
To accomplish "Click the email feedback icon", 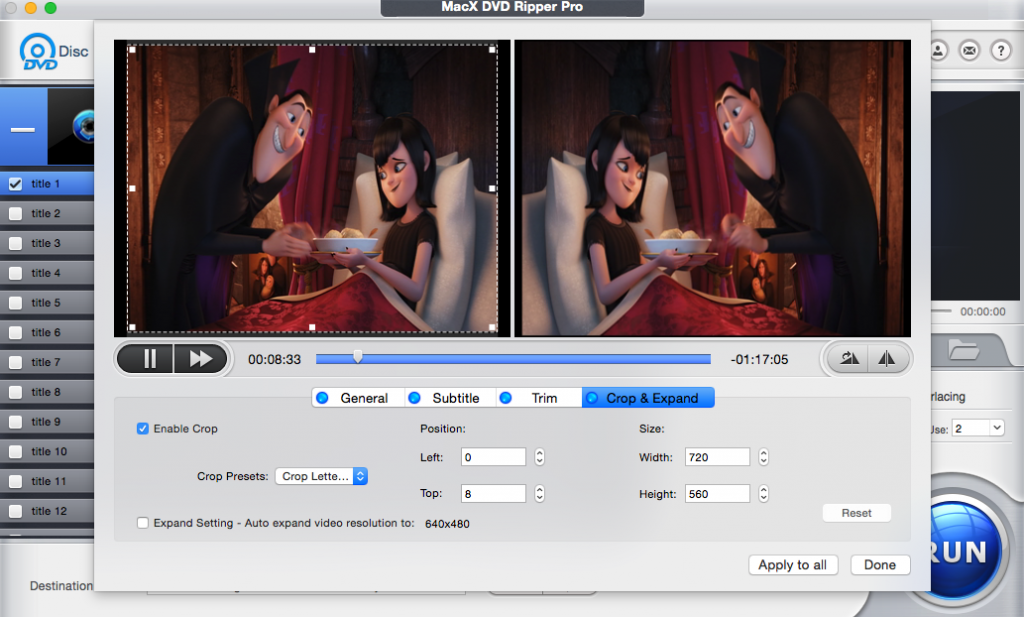I will coord(968,50).
